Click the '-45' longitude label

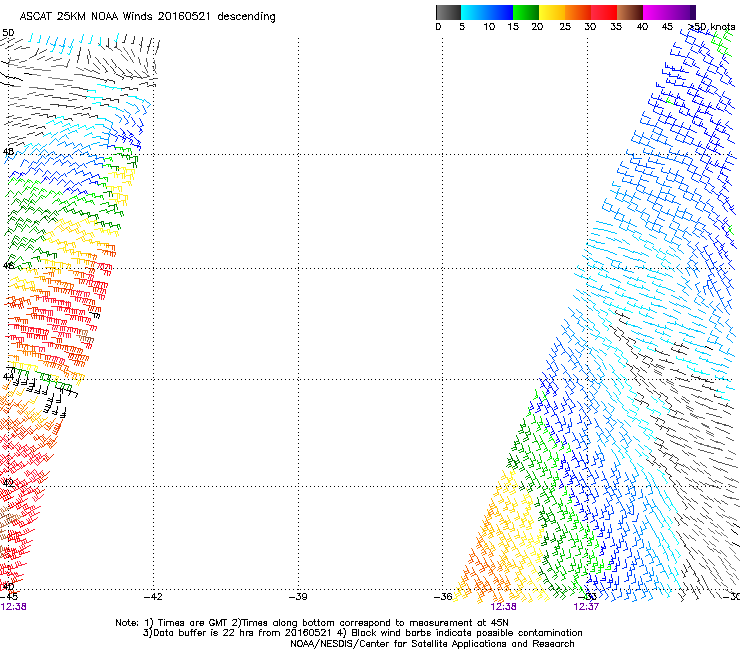click(9, 597)
